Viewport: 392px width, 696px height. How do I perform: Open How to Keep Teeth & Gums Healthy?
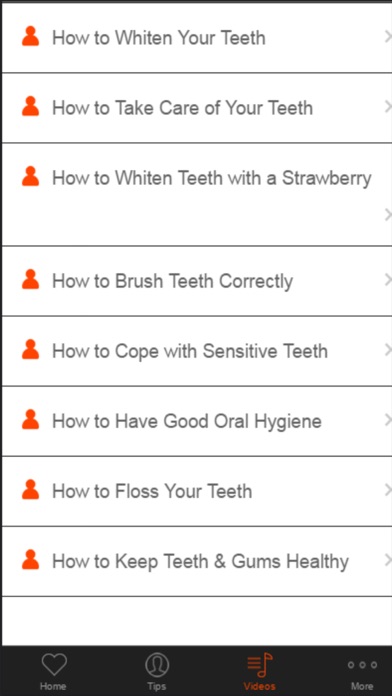196,562
